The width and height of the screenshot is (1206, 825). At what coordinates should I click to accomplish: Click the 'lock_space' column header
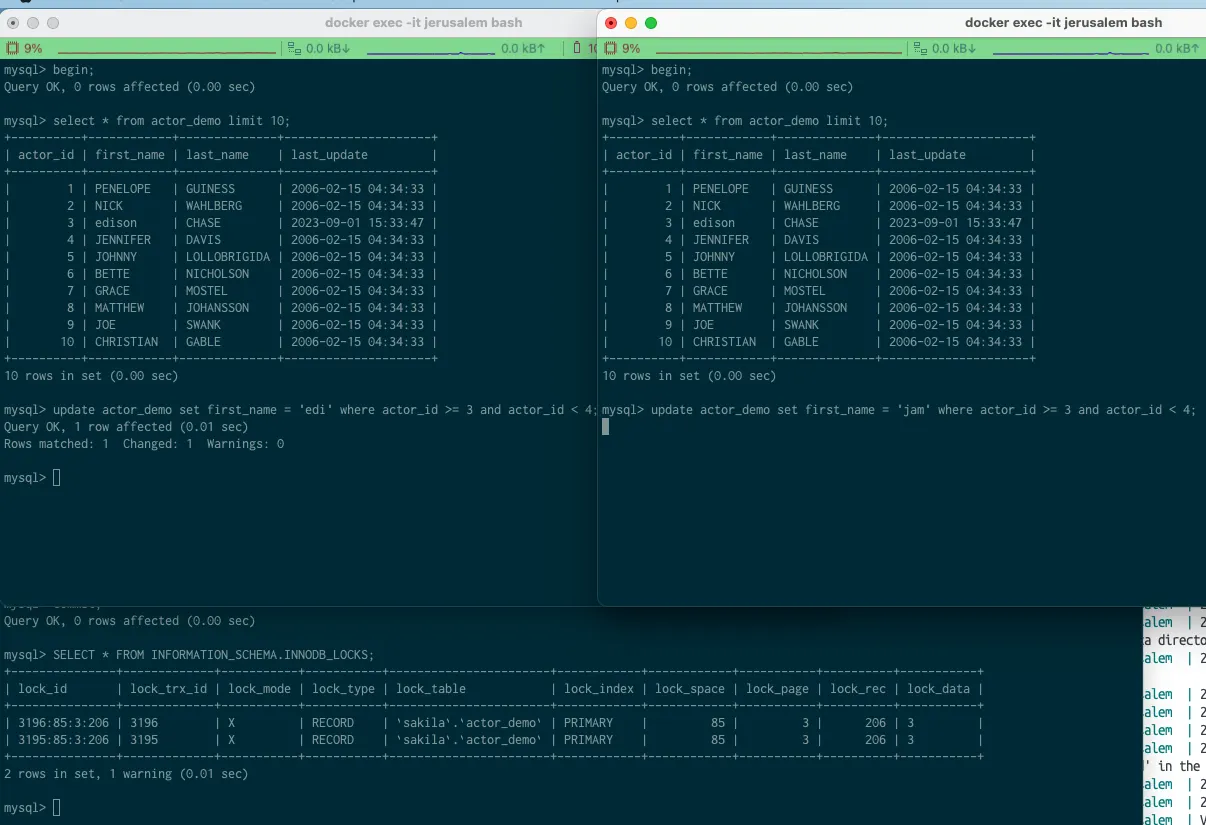(690, 689)
